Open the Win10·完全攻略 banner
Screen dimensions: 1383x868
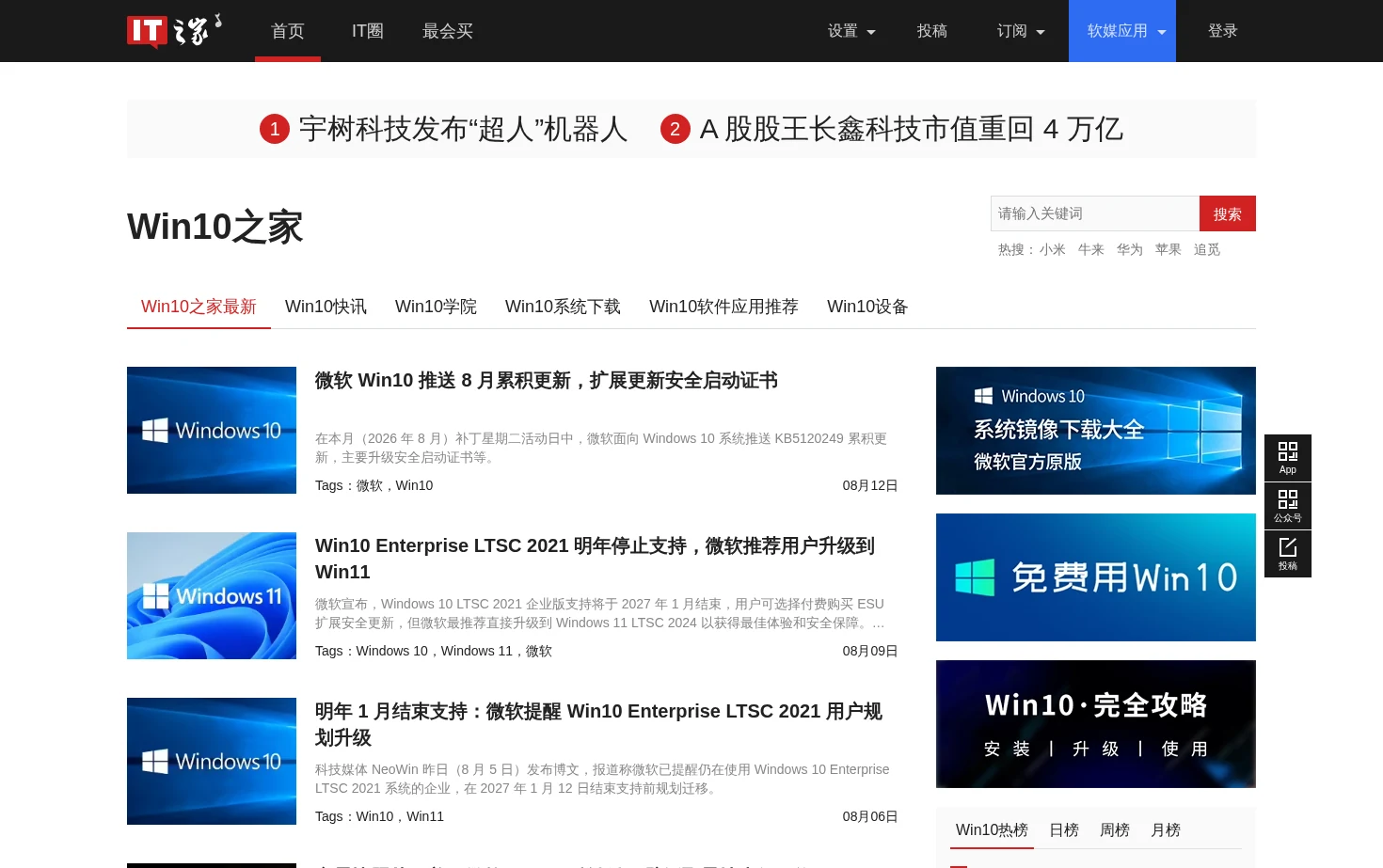(x=1096, y=724)
